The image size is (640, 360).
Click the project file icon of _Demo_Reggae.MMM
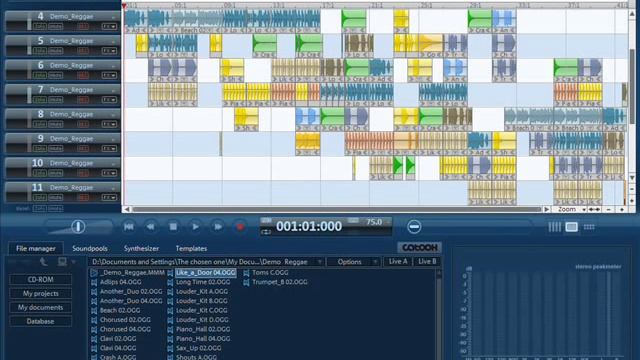coord(94,273)
